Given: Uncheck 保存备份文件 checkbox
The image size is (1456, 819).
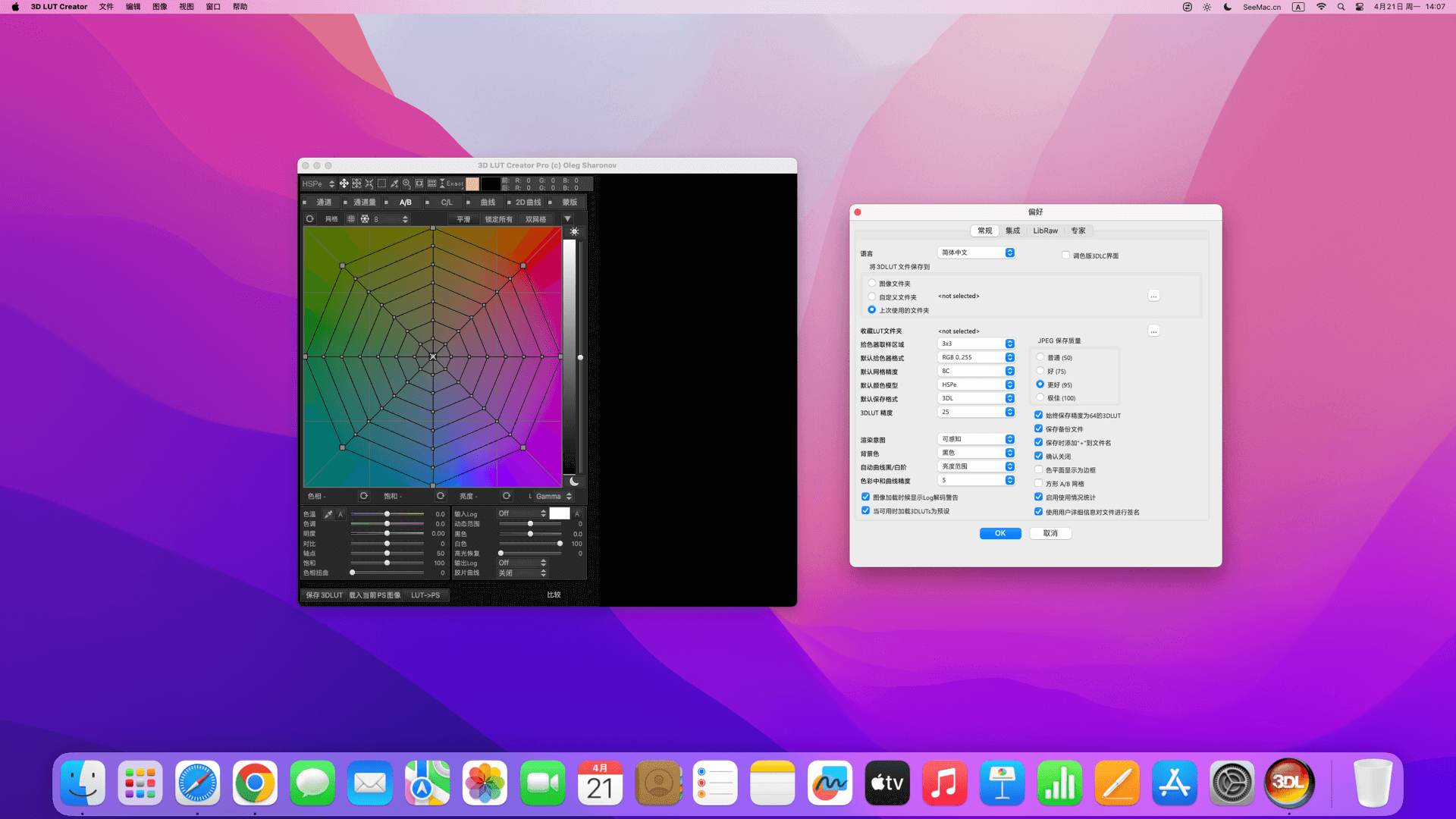Looking at the screenshot, I should 1038,429.
